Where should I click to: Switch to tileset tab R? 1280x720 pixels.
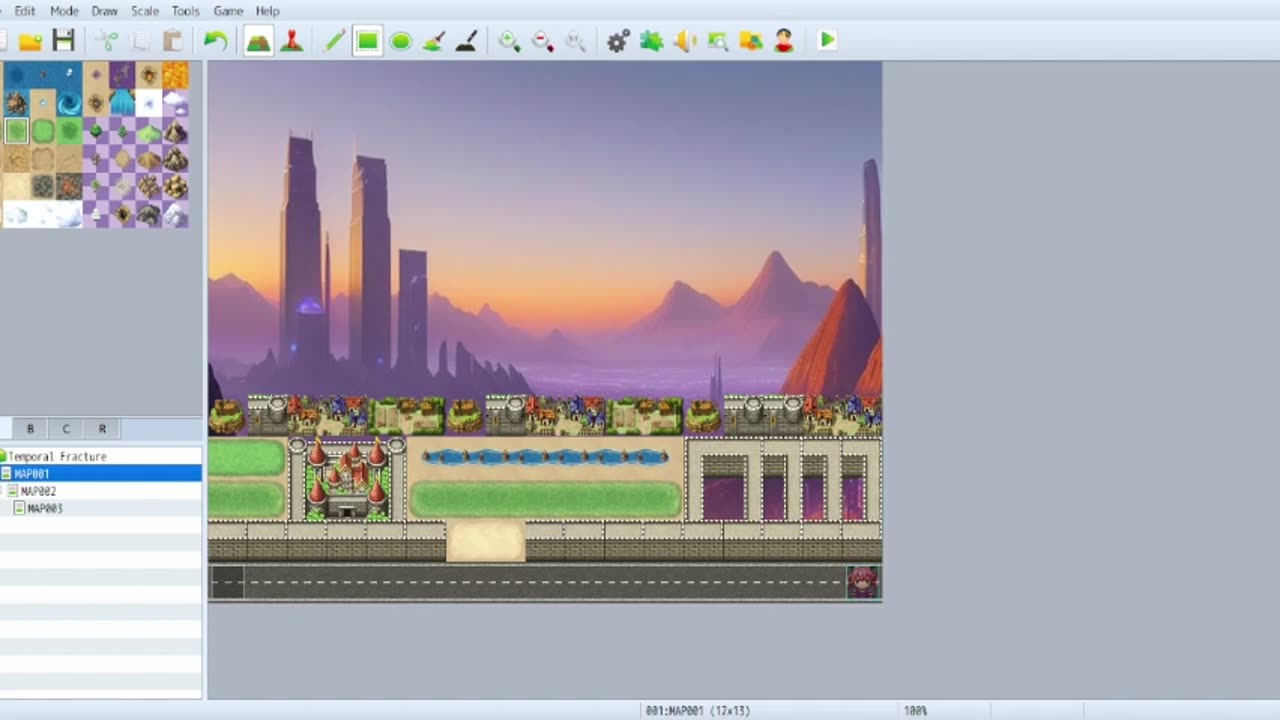tap(102, 429)
